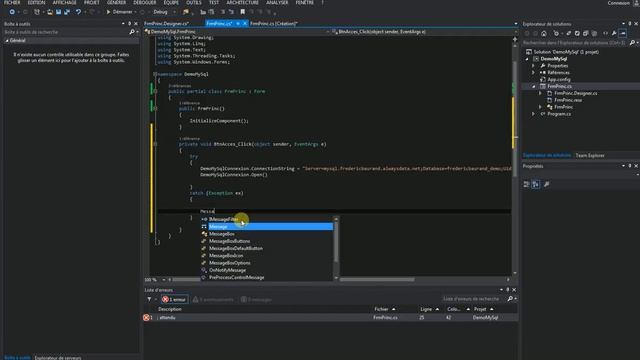The image size is (640, 360).
Task: Click the Property Pages wrench in Properties panel
Action: [547, 184]
